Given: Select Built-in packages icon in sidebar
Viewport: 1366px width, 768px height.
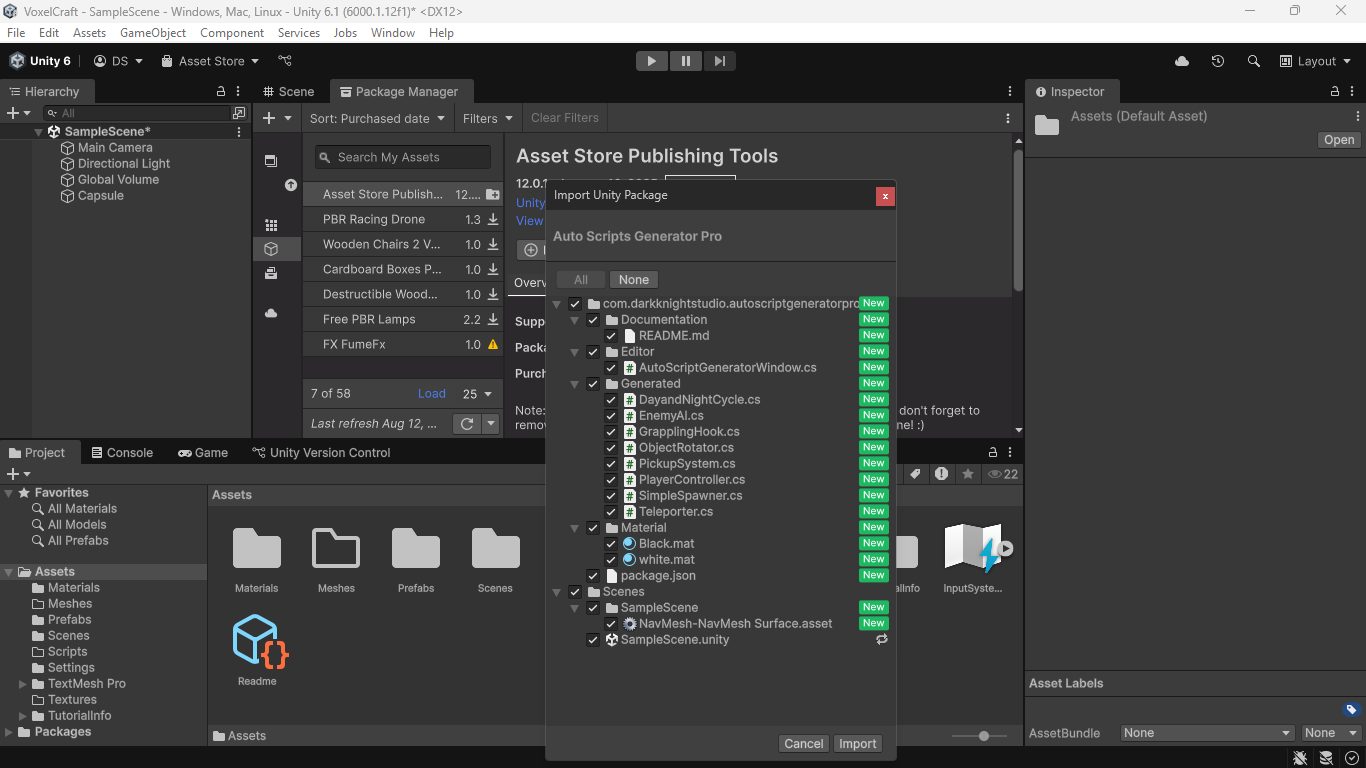Looking at the screenshot, I should click(271, 273).
